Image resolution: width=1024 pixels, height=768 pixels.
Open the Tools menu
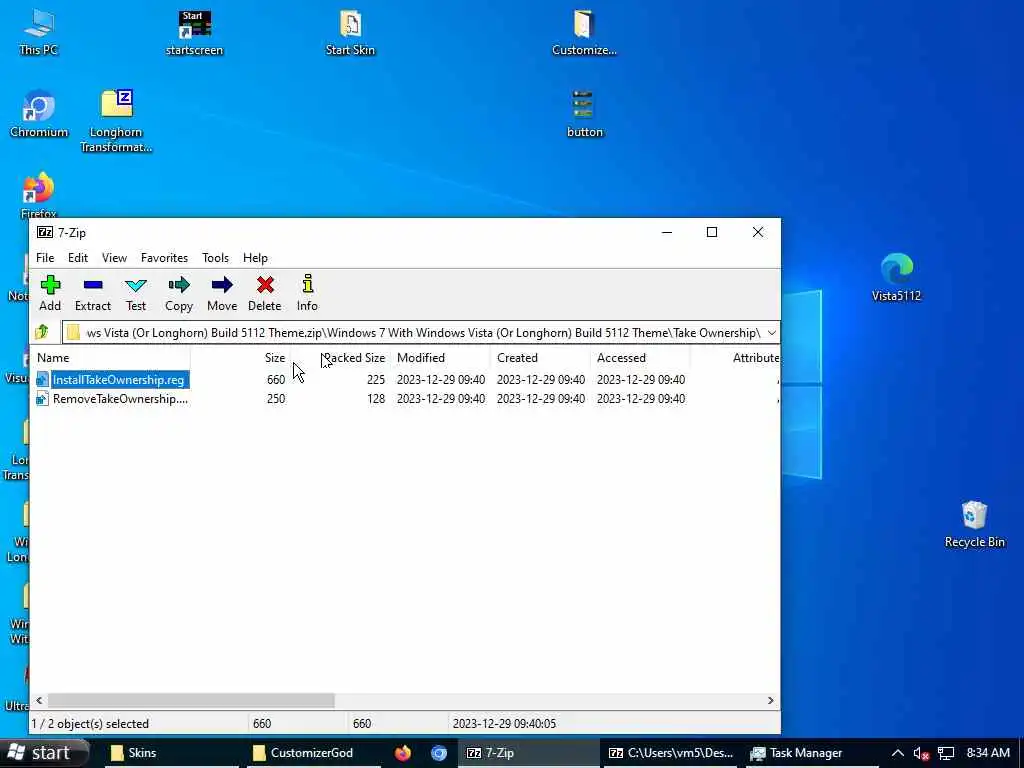coord(216,258)
